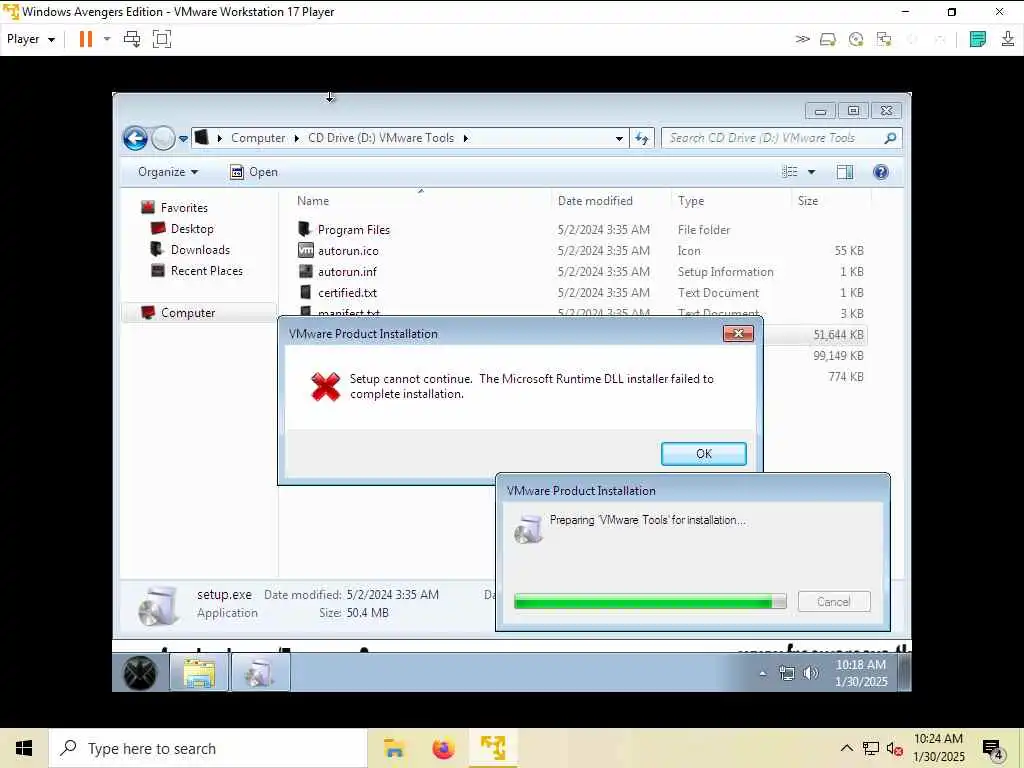Open the guest taskbar Explorer folder button

199,673
